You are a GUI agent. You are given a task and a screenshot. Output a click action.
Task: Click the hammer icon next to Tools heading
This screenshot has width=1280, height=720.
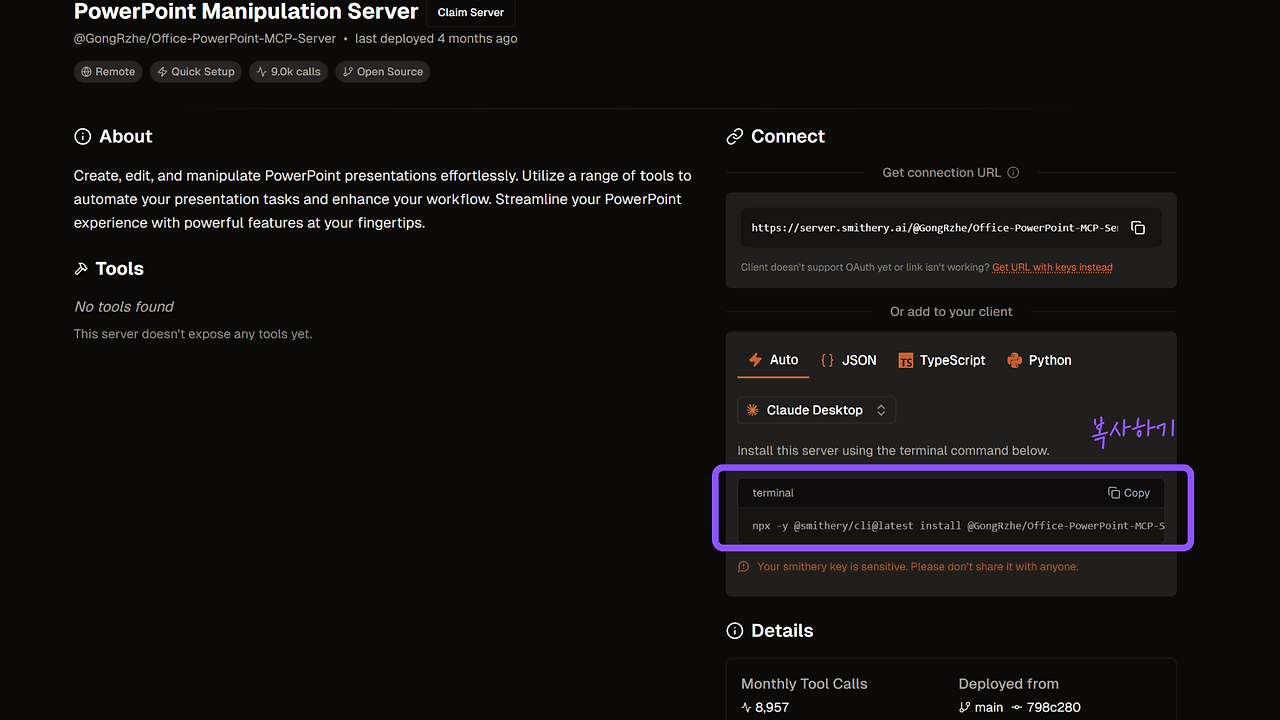click(x=81, y=269)
